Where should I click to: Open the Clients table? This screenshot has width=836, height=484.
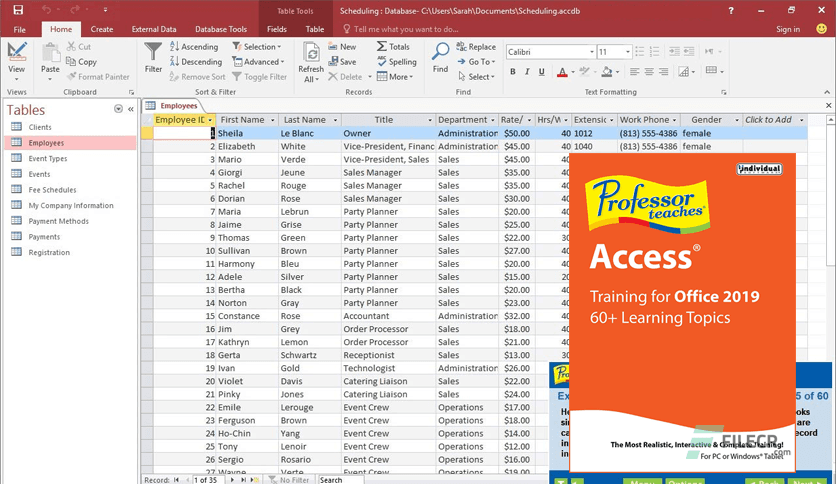(40, 127)
